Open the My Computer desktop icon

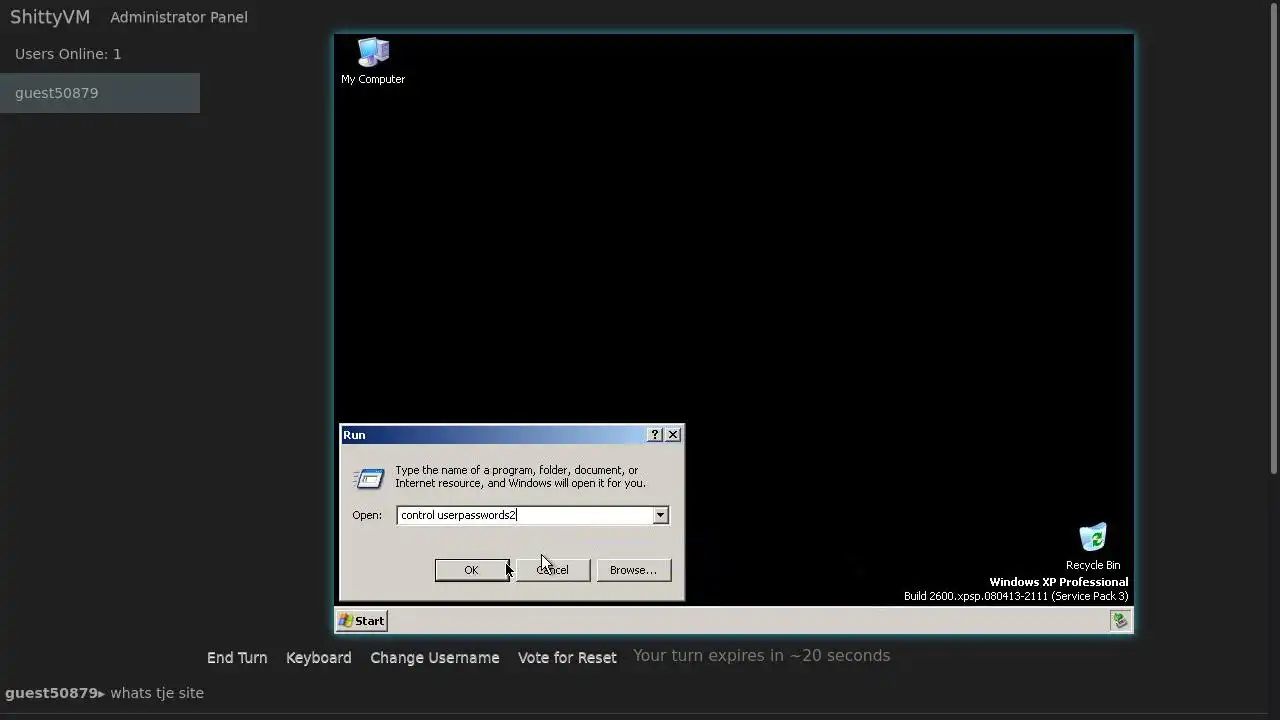point(373,61)
